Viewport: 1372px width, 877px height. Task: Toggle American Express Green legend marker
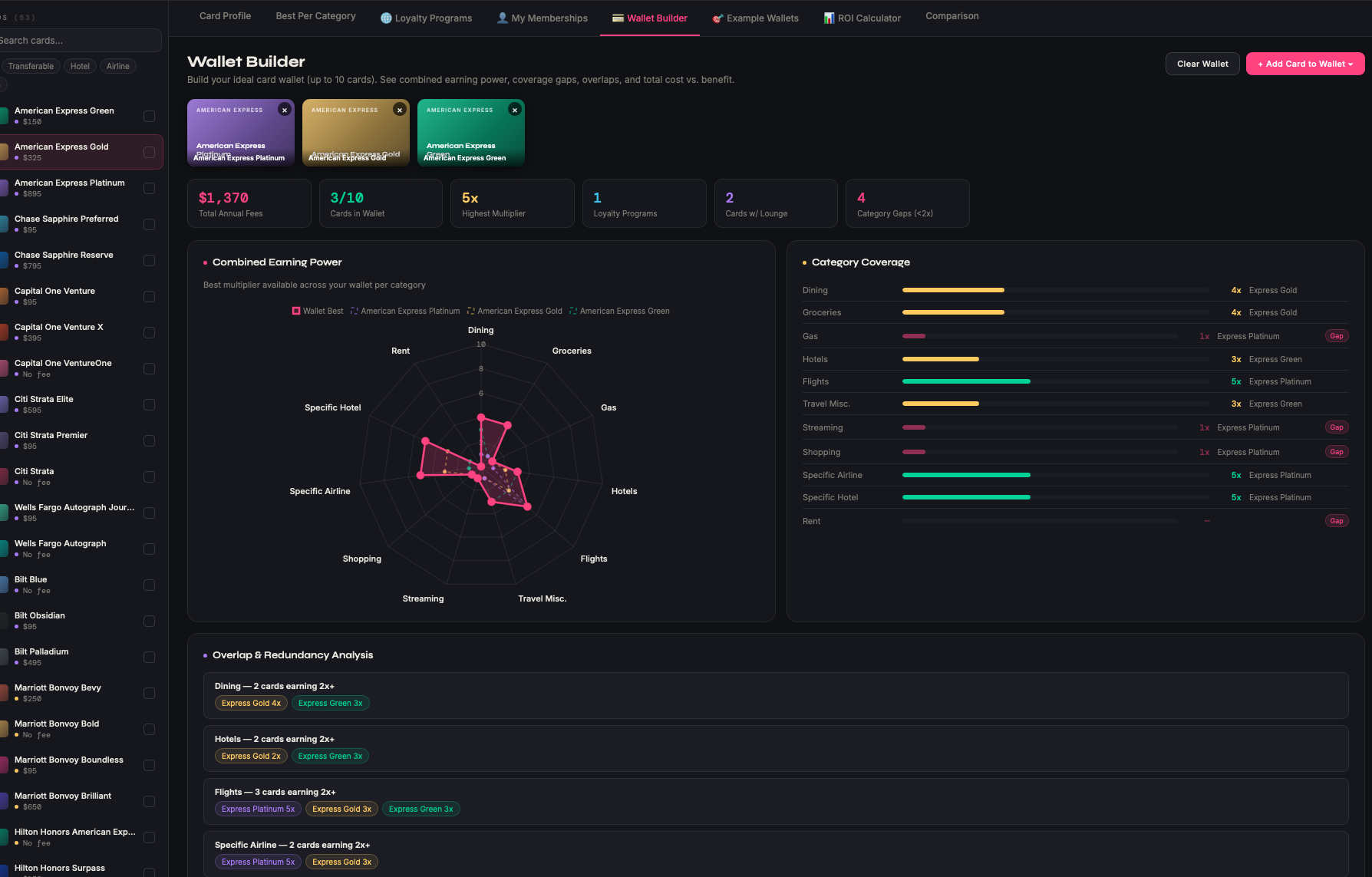(x=573, y=311)
